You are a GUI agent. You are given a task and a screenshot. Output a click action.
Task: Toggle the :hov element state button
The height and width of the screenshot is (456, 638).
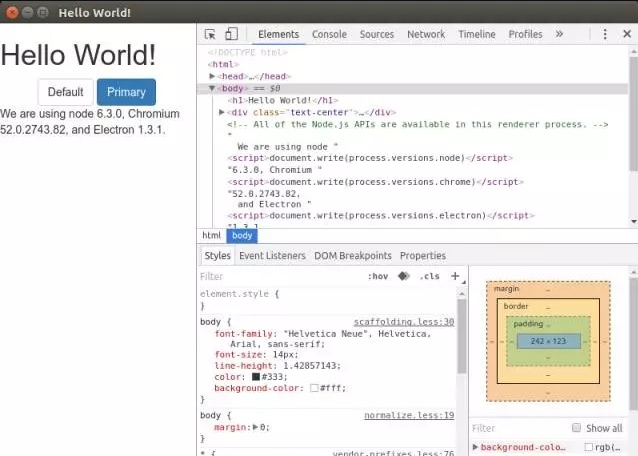378,277
